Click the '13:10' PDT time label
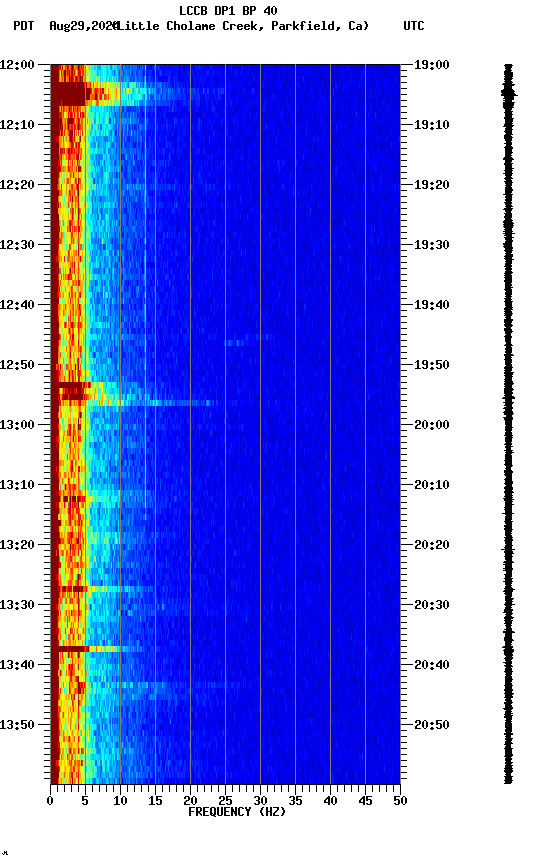The height and width of the screenshot is (864, 552). (17, 485)
